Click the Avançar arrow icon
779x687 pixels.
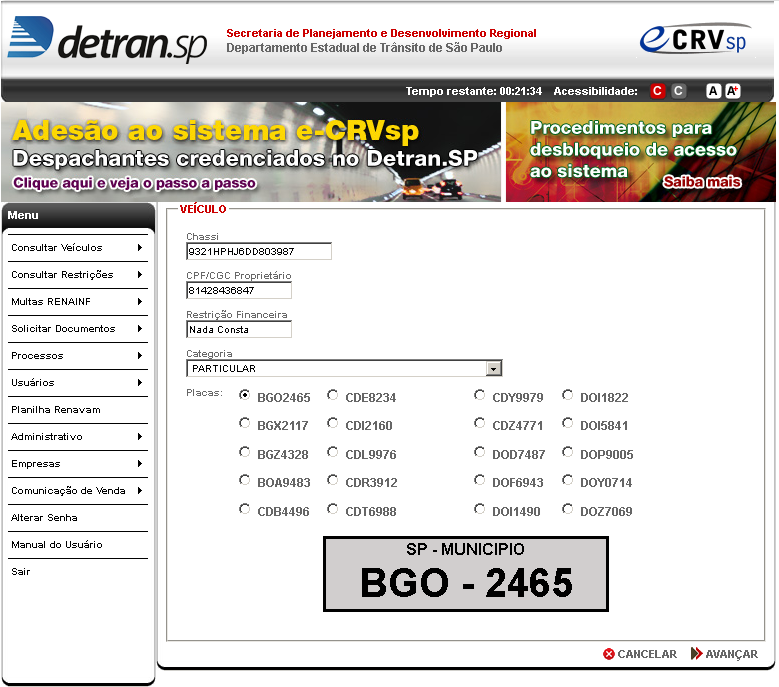point(697,653)
